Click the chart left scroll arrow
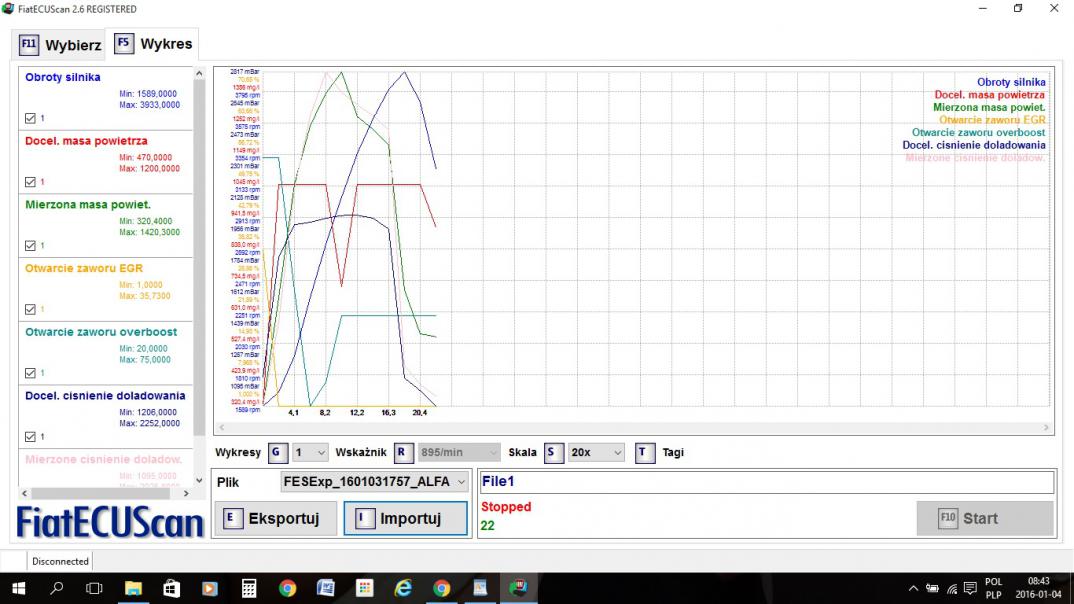The width and height of the screenshot is (1074, 604). point(221,427)
